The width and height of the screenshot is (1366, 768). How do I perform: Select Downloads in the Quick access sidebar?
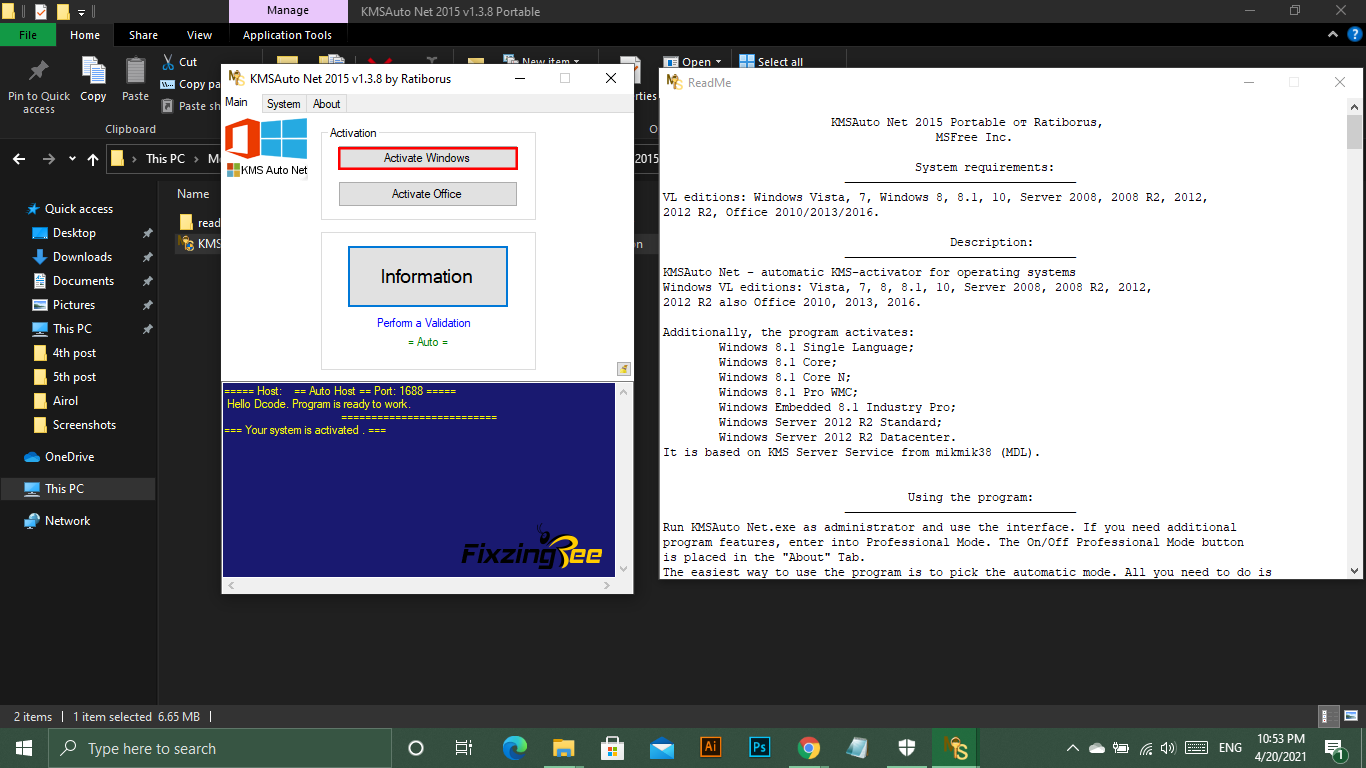82,257
